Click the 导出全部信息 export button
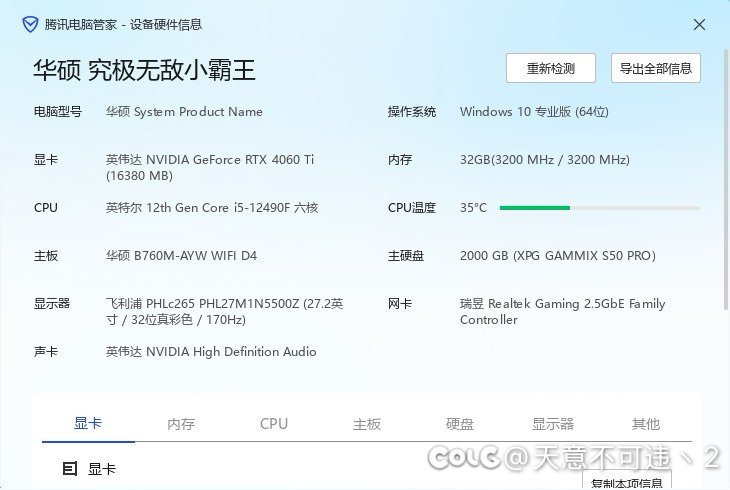Screen dimensions: 730x490 pyautogui.click(x=656, y=68)
